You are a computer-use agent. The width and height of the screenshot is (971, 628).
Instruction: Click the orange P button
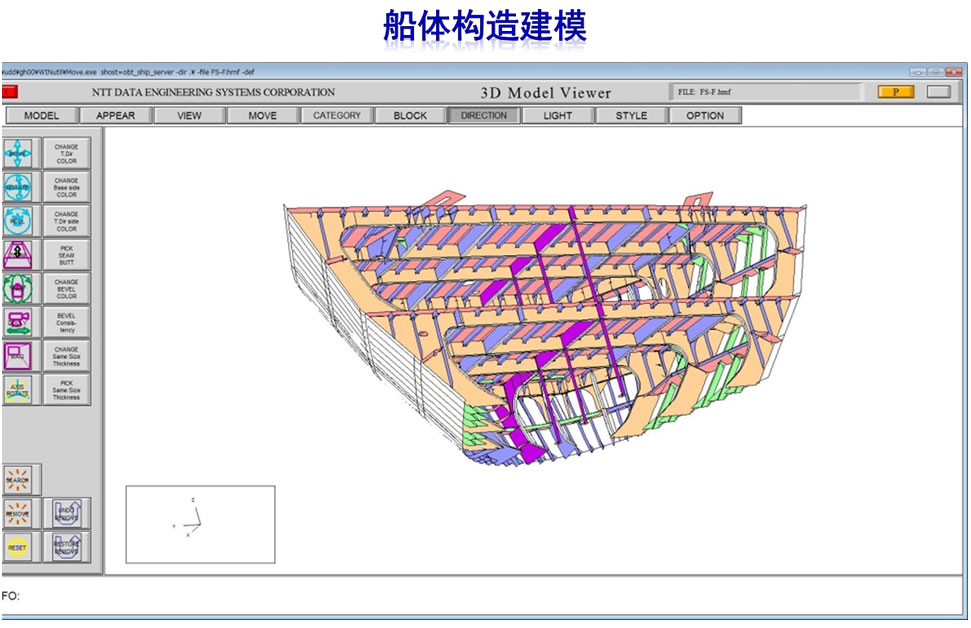coord(896,92)
